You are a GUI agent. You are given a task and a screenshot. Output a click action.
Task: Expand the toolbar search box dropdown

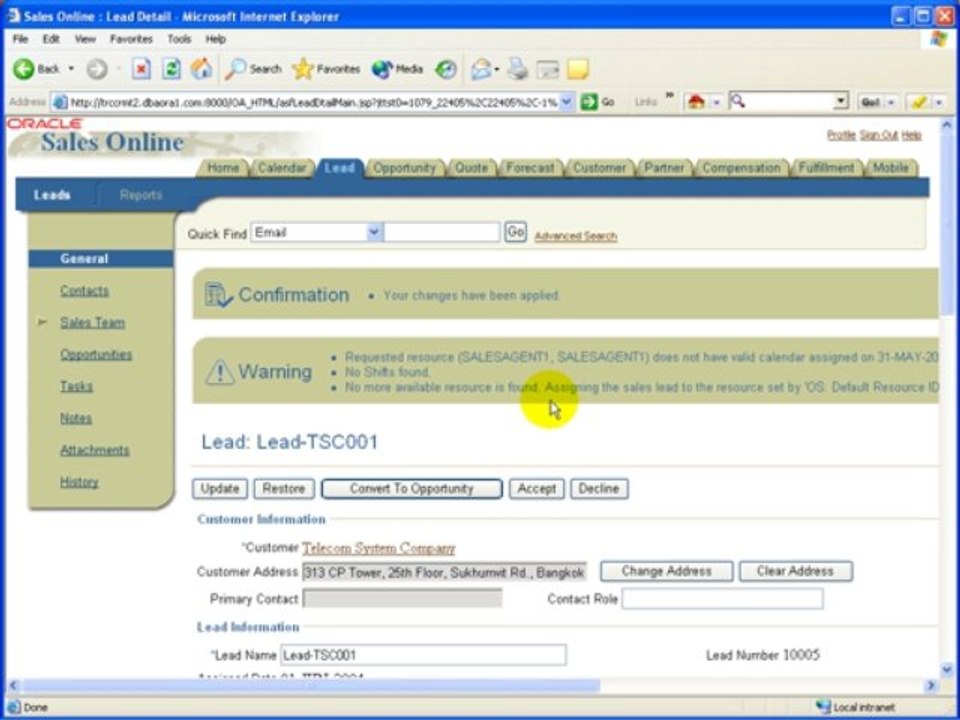click(x=841, y=101)
